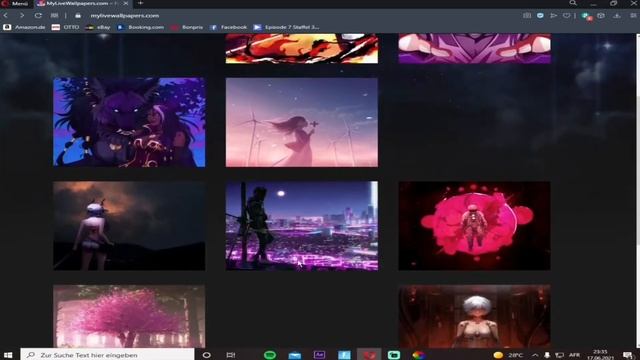Viewport: 640px width, 360px height.
Task: Open the purple neon city night wallpaper
Action: (x=302, y=226)
